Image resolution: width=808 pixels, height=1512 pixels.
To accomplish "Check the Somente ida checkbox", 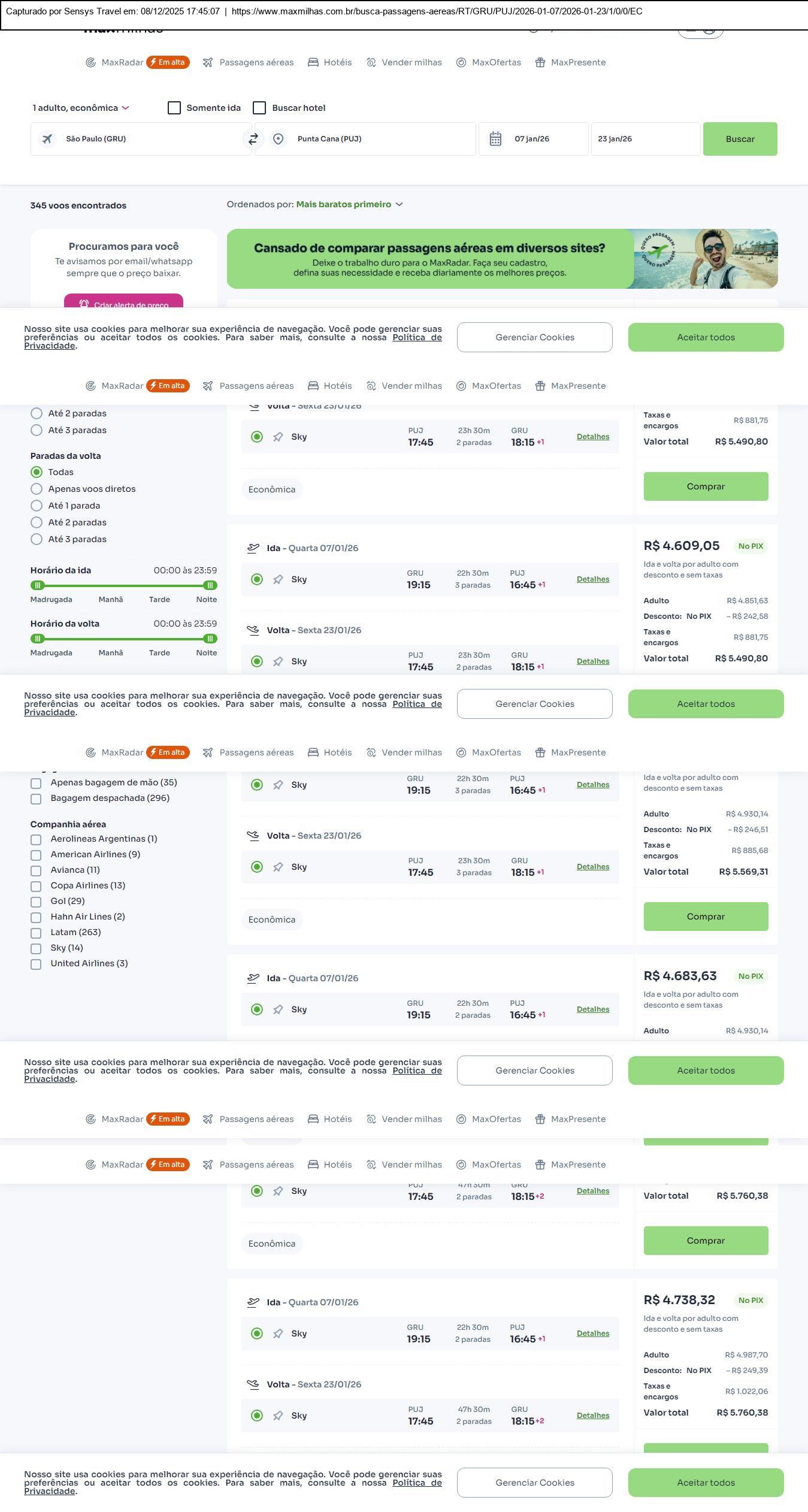I will (174, 108).
